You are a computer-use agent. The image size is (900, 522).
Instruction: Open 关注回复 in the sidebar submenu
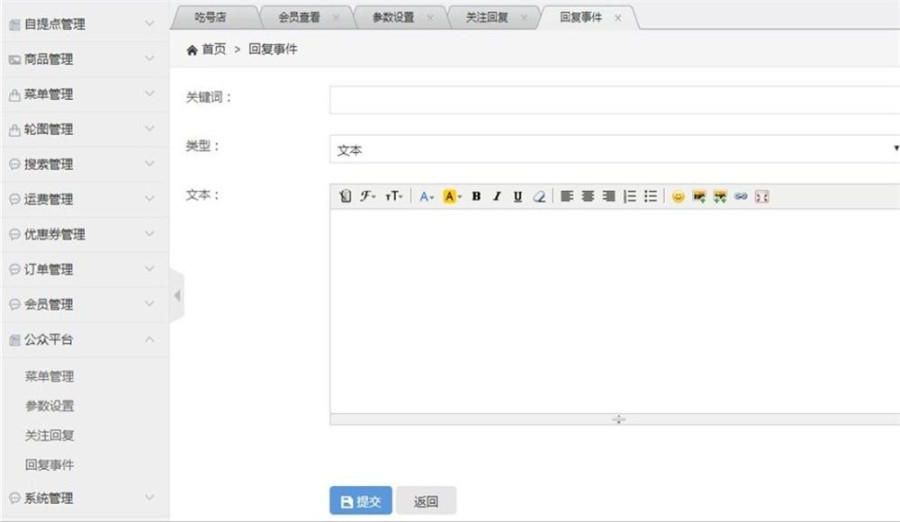coord(50,436)
